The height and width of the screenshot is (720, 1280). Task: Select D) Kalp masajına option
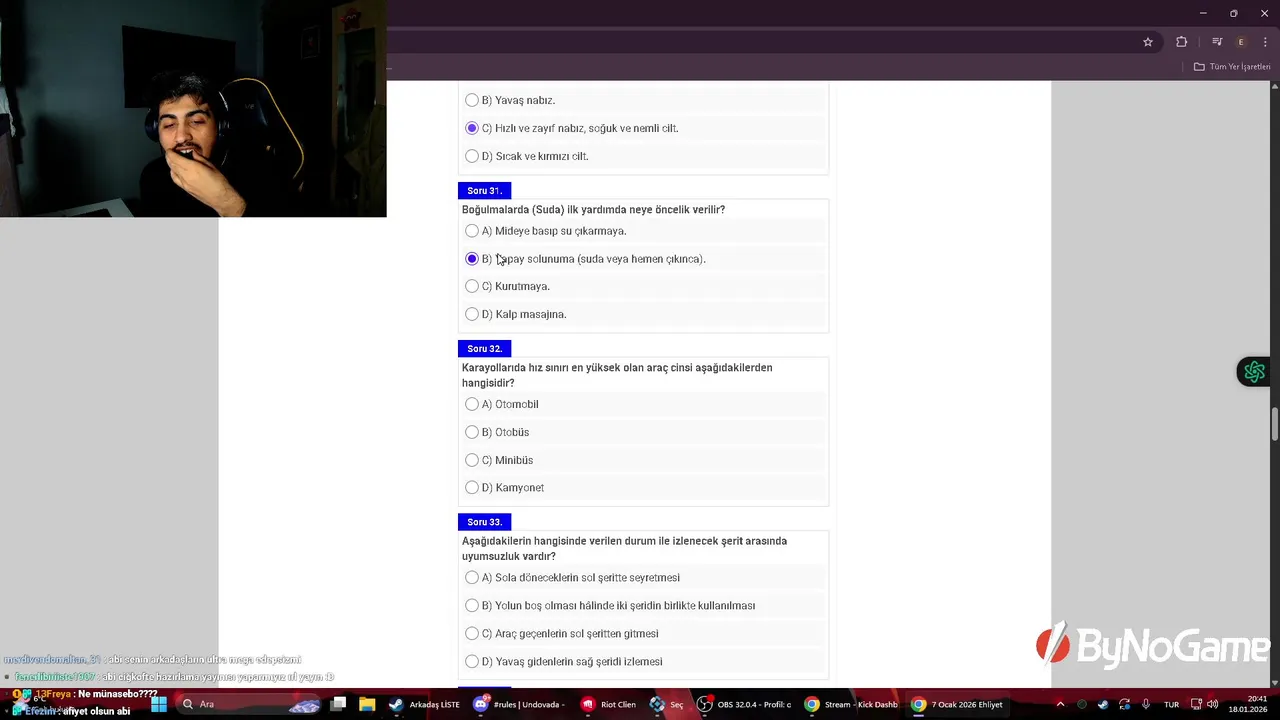tap(472, 314)
